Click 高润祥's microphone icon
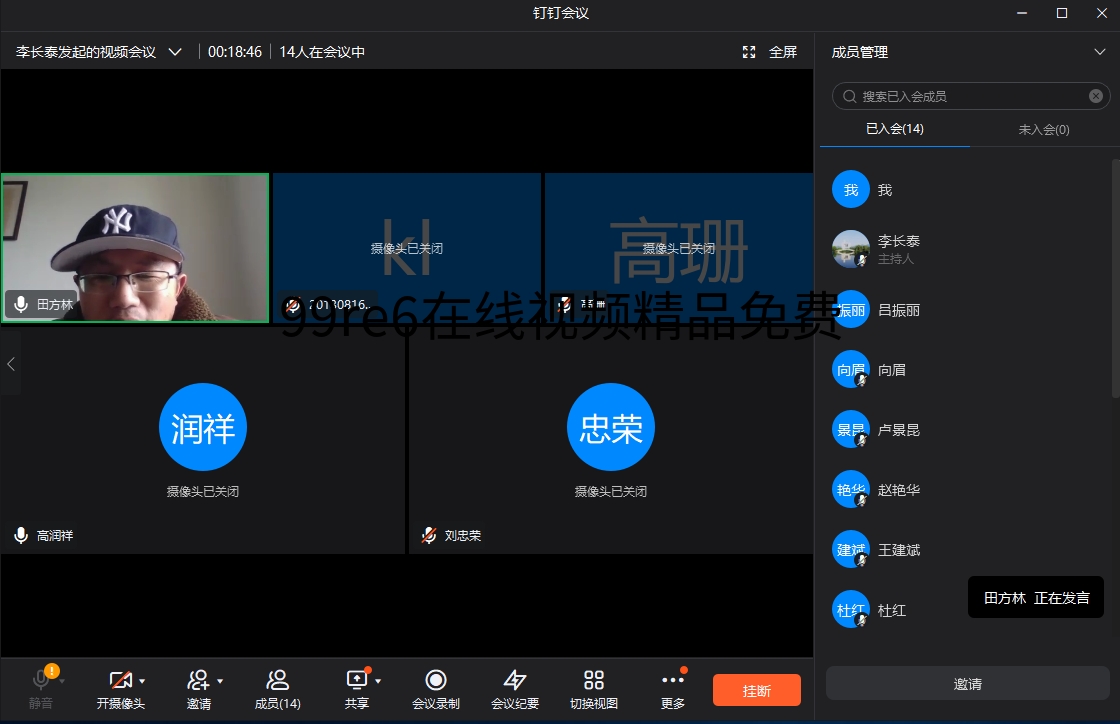 point(21,536)
